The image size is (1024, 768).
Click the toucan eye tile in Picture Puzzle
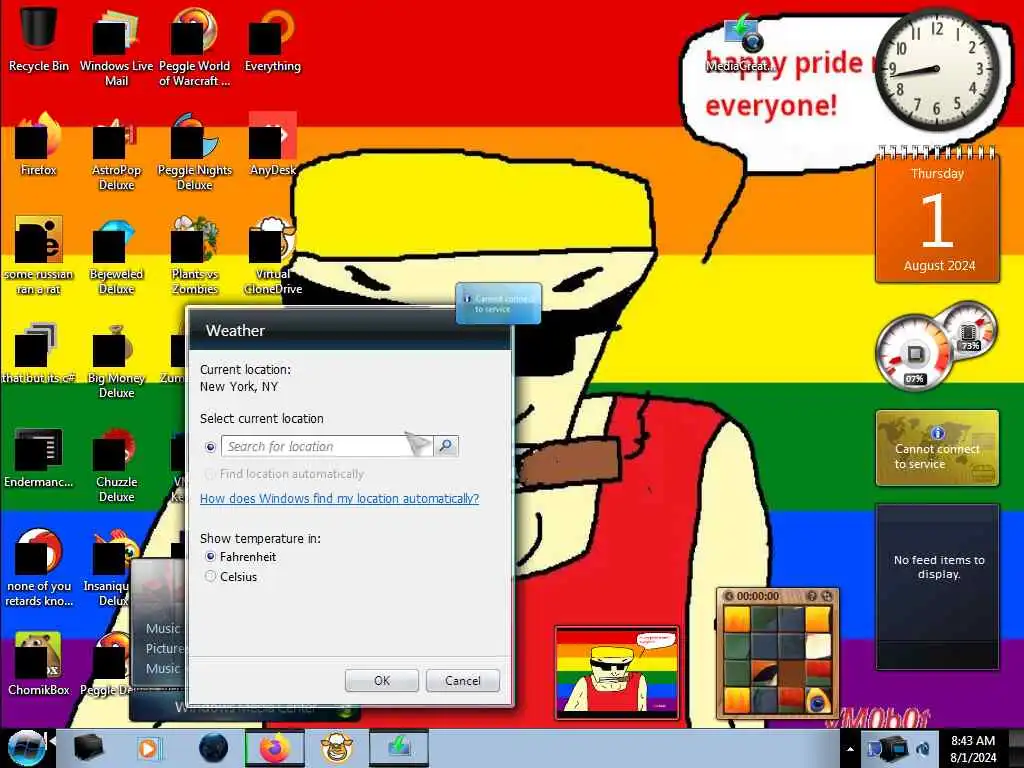(818, 701)
